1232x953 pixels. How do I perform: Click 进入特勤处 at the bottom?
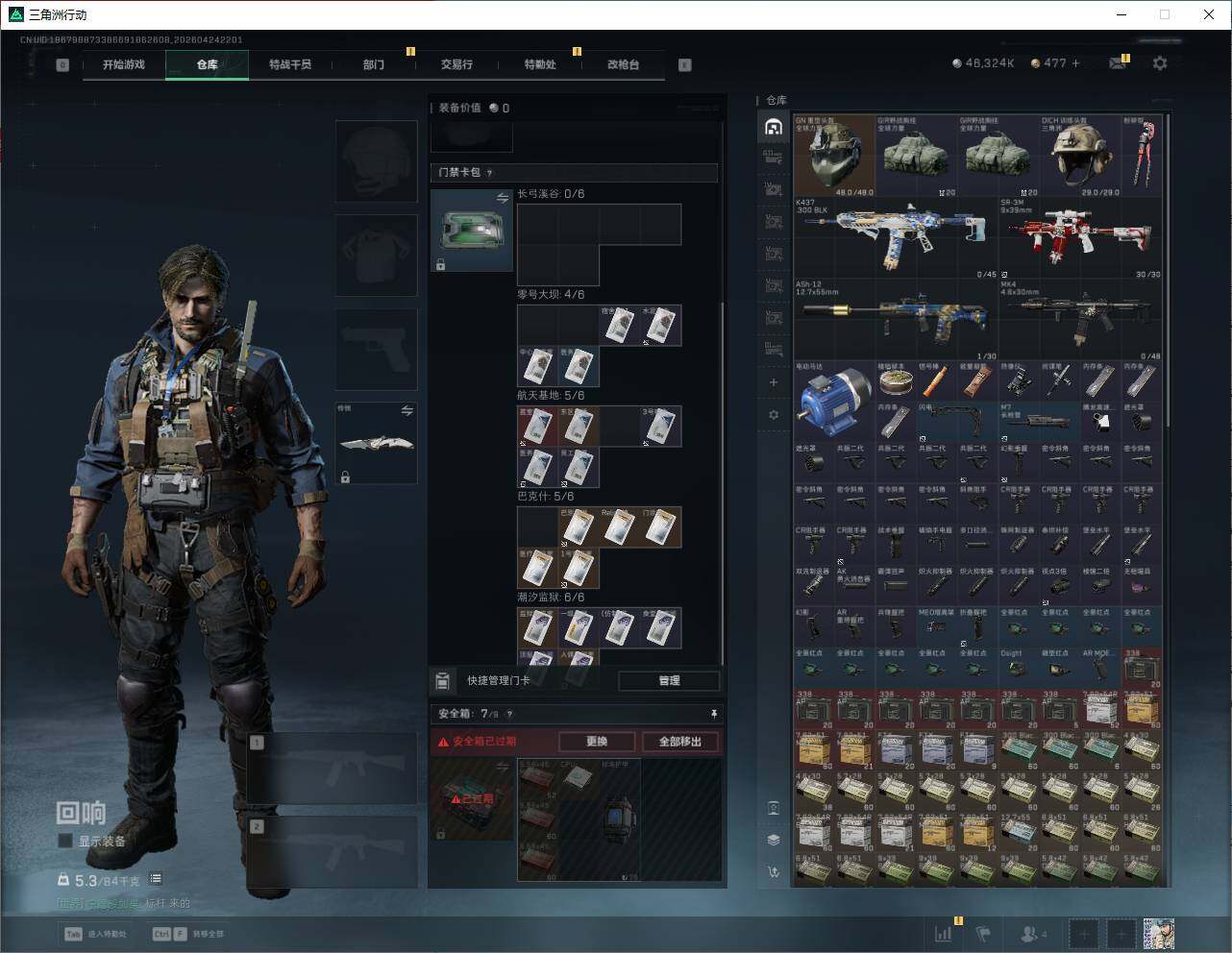(x=96, y=934)
